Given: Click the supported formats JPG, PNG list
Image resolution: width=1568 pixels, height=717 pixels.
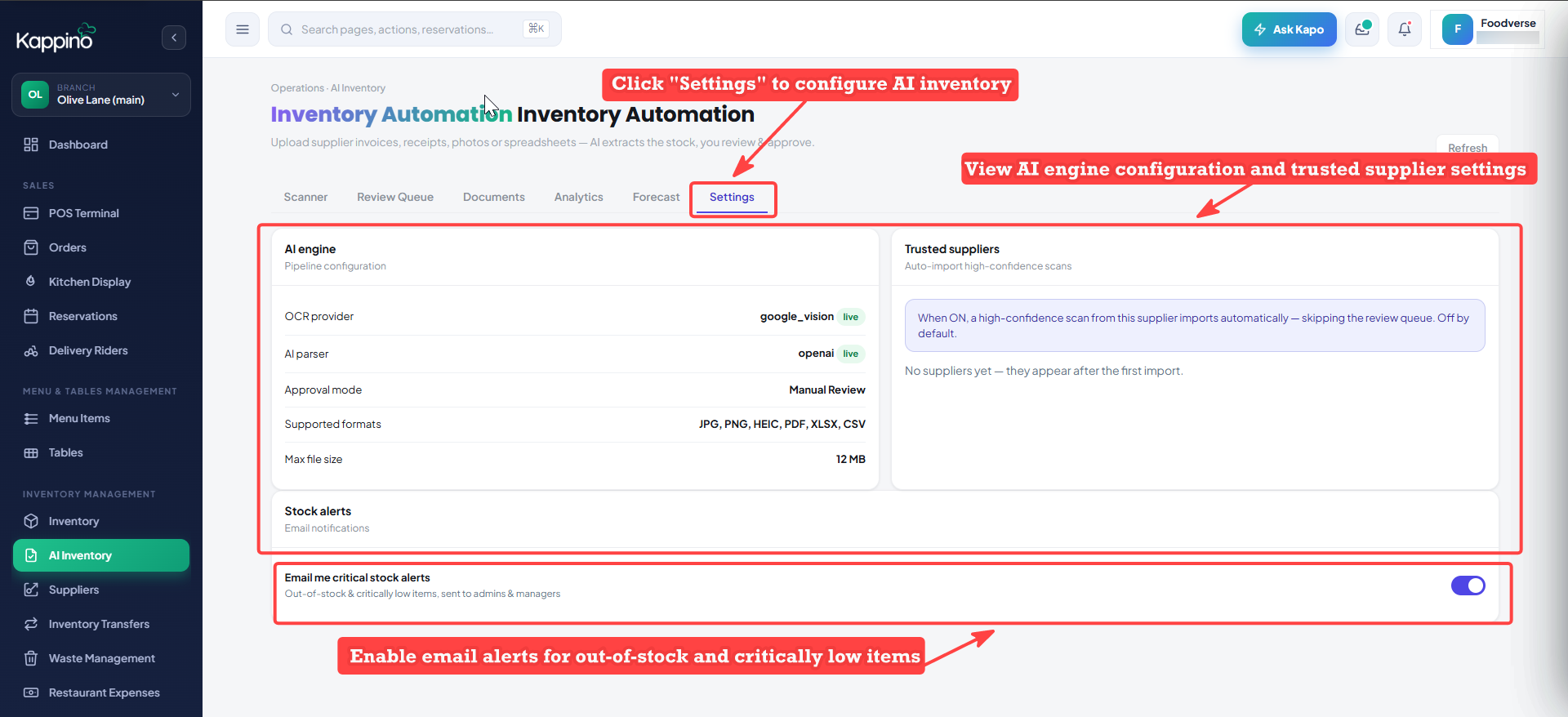Looking at the screenshot, I should [x=782, y=425].
